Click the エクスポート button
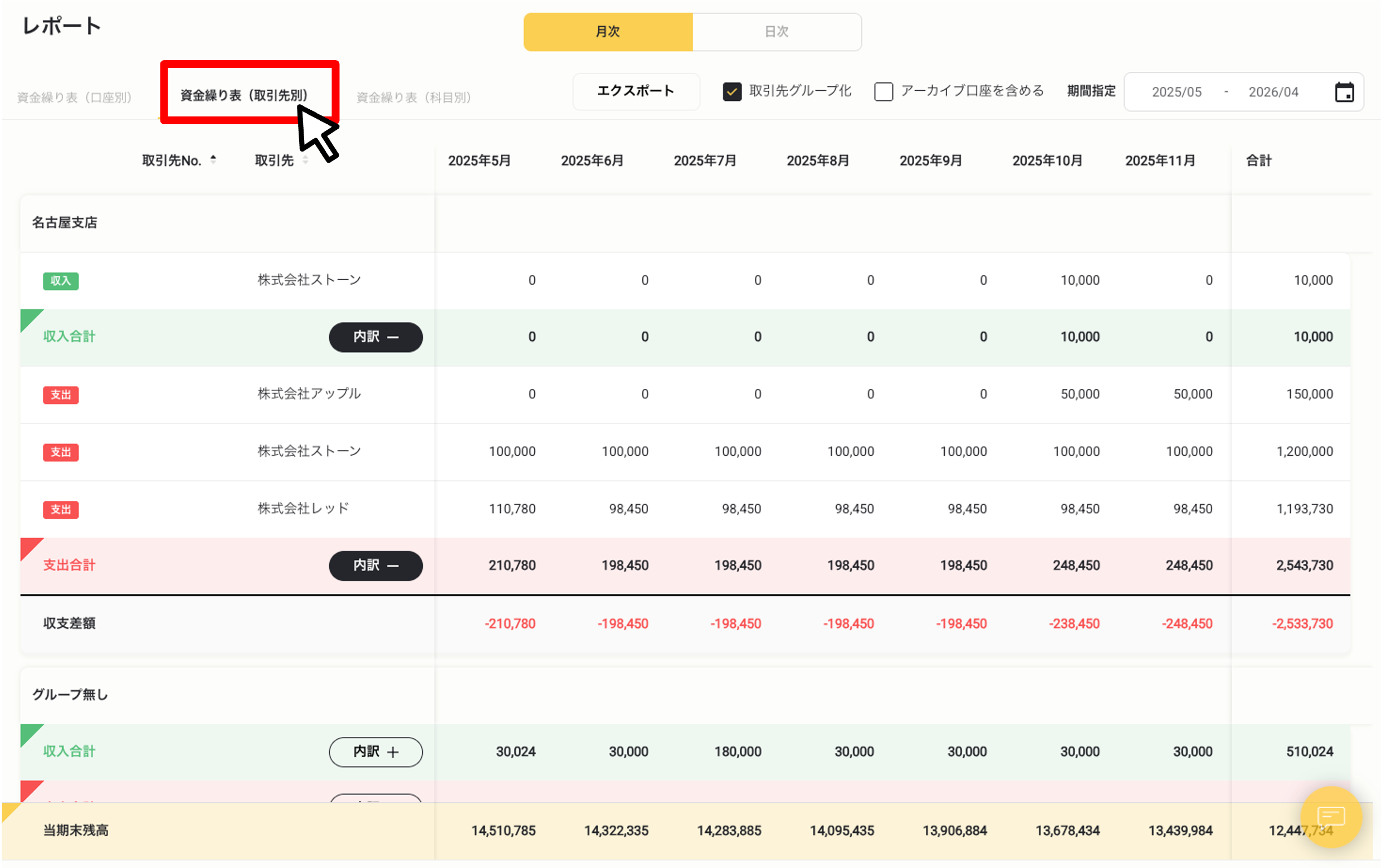Screen dimensions: 1381x868 click(x=636, y=91)
